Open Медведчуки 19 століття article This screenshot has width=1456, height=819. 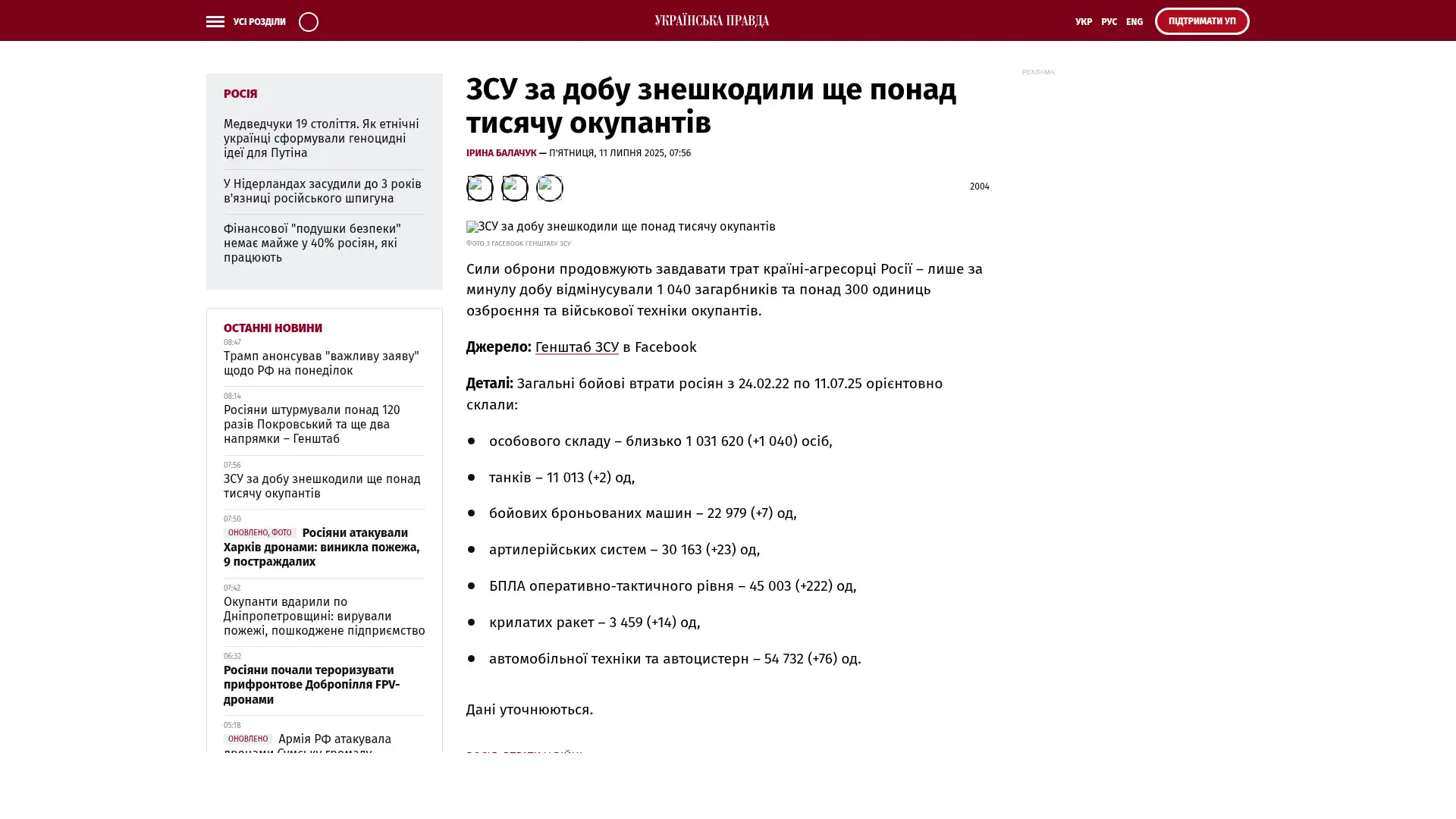pos(321,138)
